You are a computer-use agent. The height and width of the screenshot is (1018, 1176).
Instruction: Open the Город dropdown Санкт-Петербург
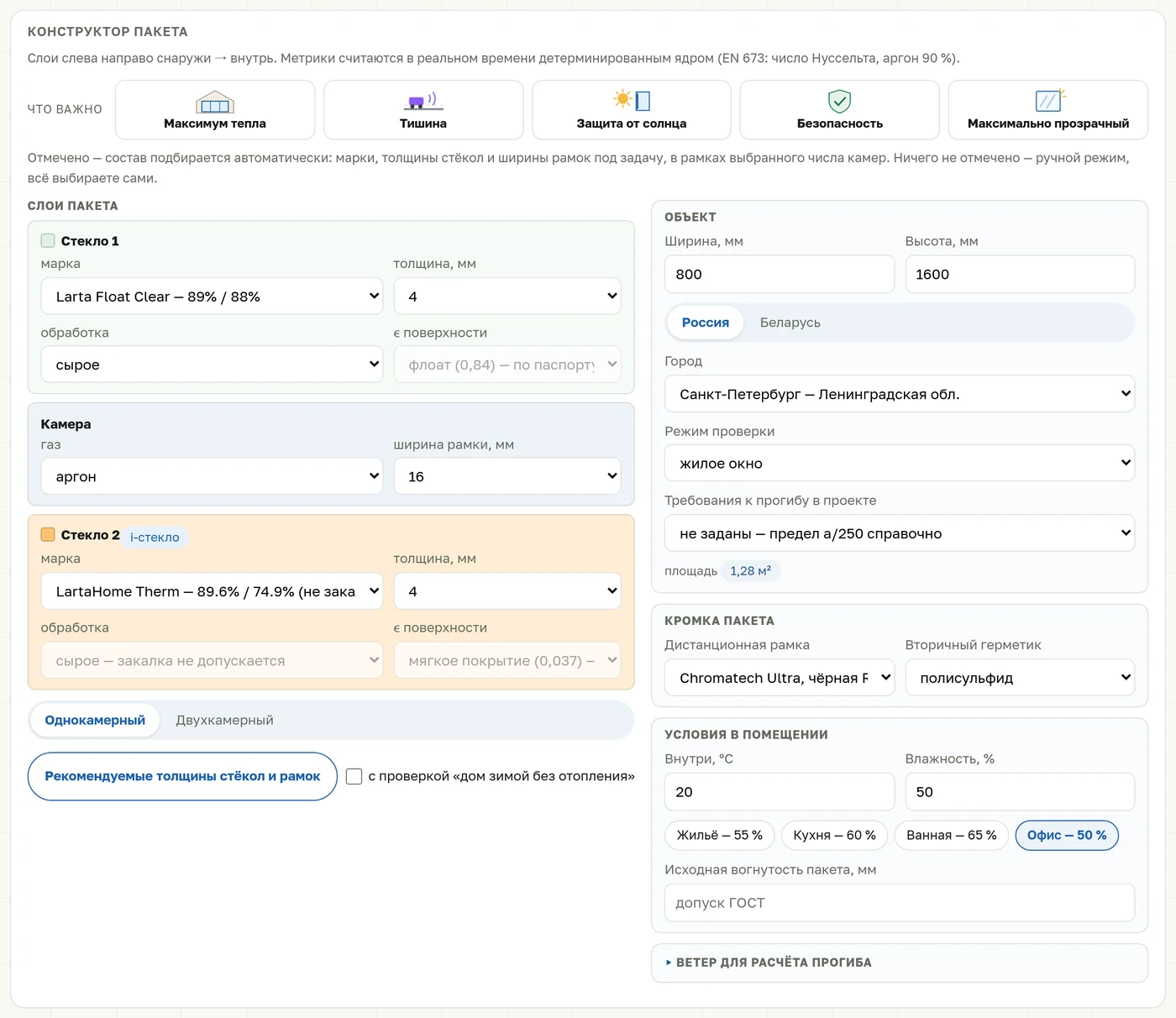tap(900, 394)
